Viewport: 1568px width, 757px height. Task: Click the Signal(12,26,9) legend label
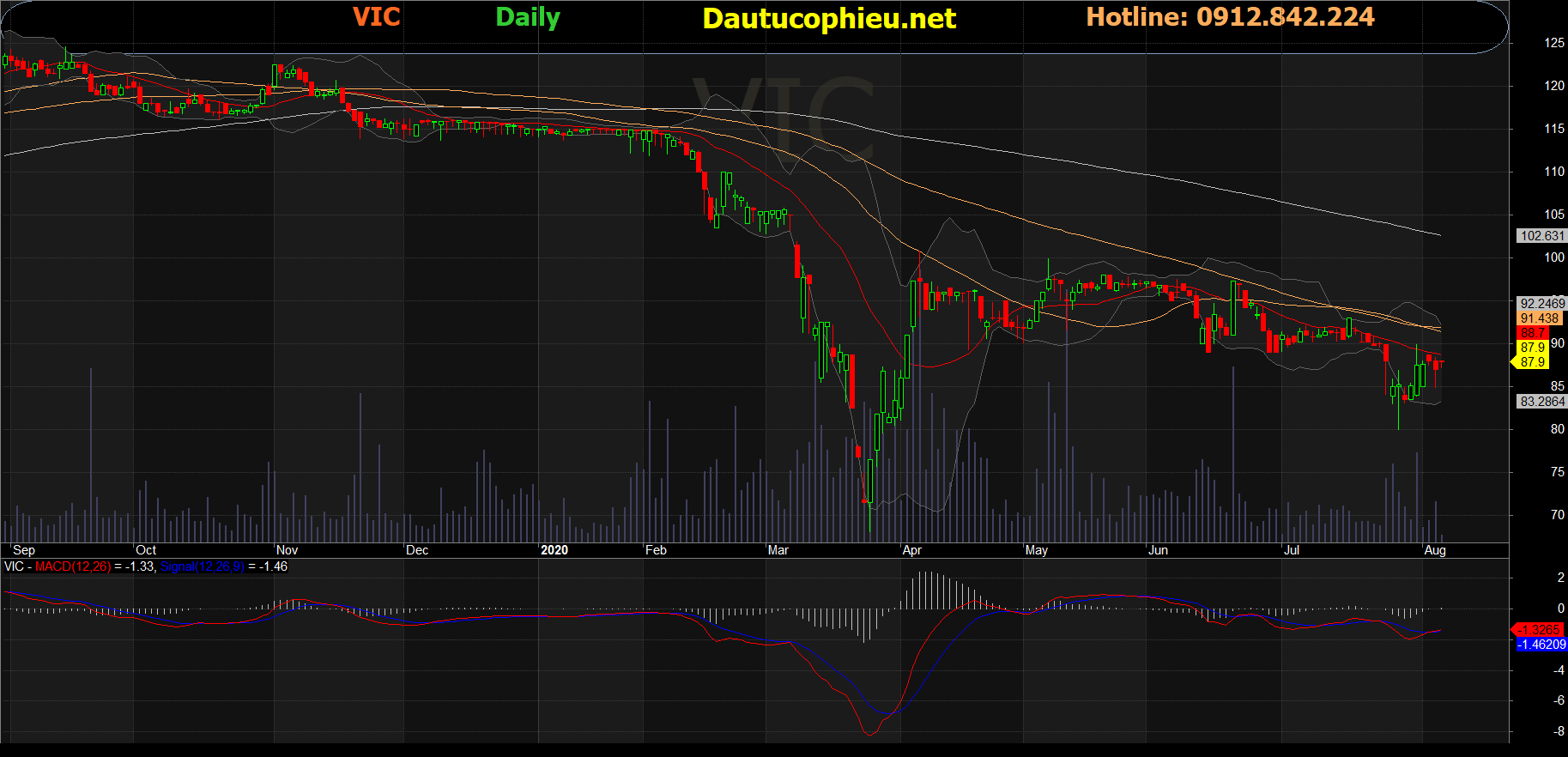202,566
